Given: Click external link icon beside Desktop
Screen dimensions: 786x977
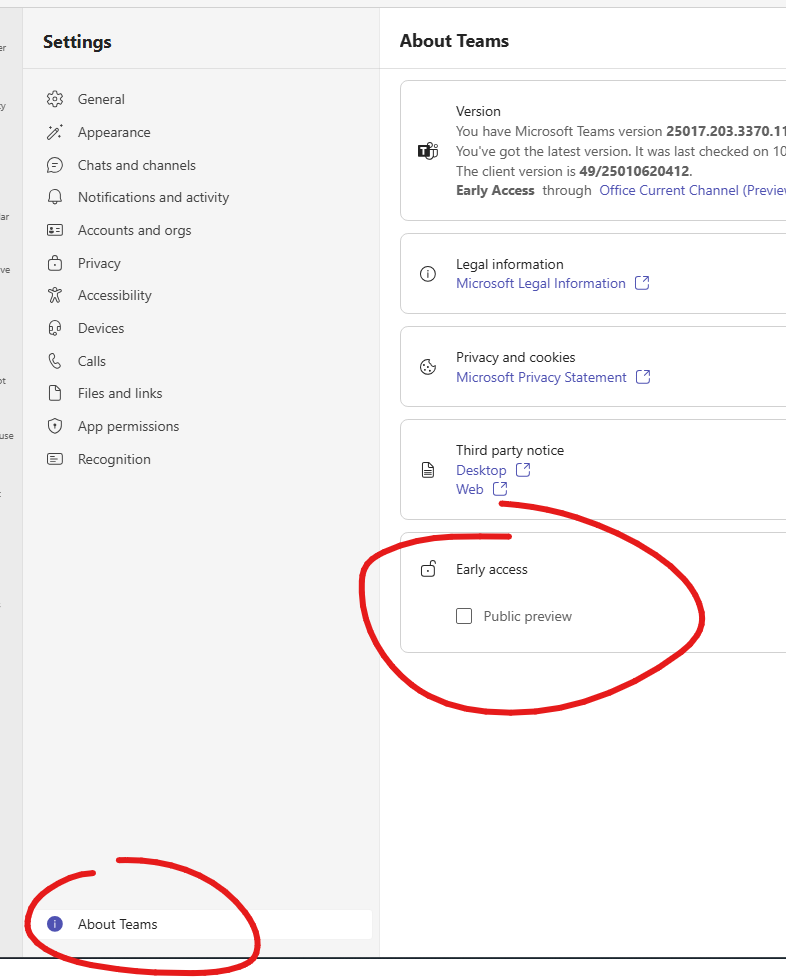Looking at the screenshot, I should click(523, 470).
